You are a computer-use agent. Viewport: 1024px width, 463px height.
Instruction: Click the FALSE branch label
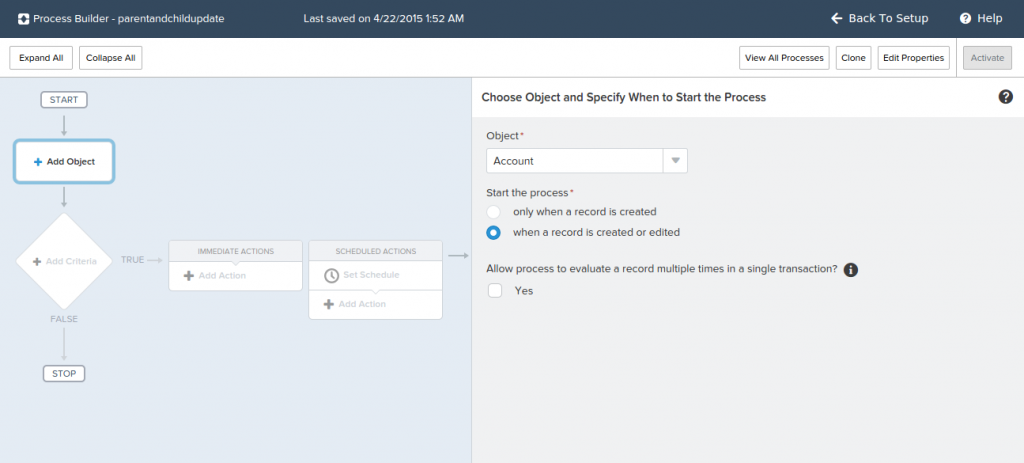click(x=64, y=319)
